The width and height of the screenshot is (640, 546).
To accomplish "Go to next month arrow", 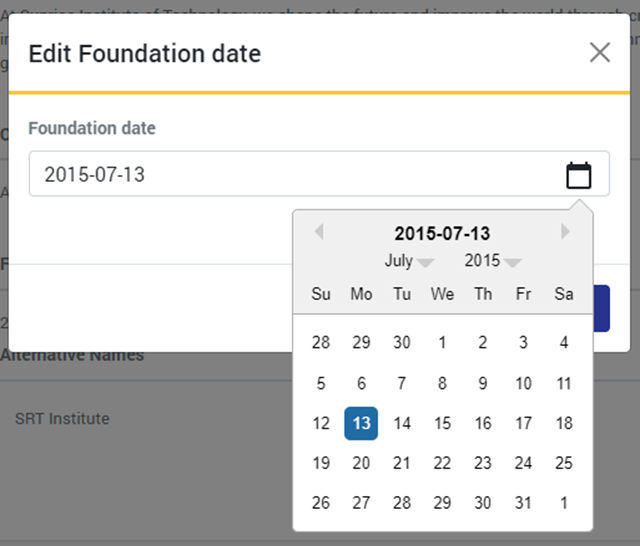I will (x=566, y=232).
